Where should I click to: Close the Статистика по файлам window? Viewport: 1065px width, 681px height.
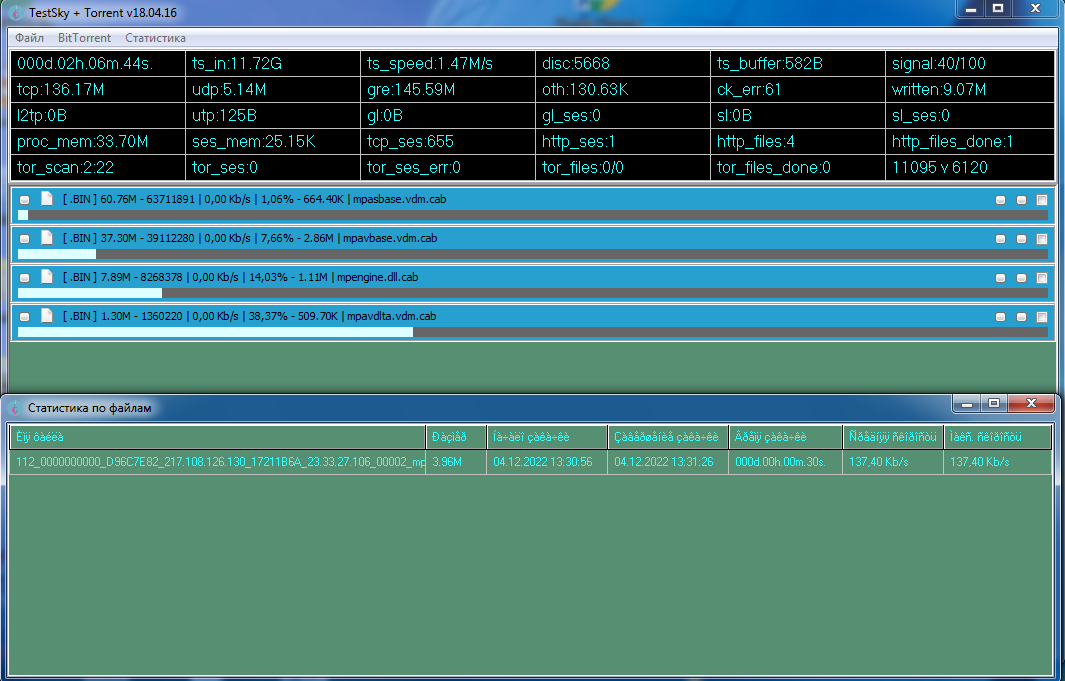tap(1027, 404)
